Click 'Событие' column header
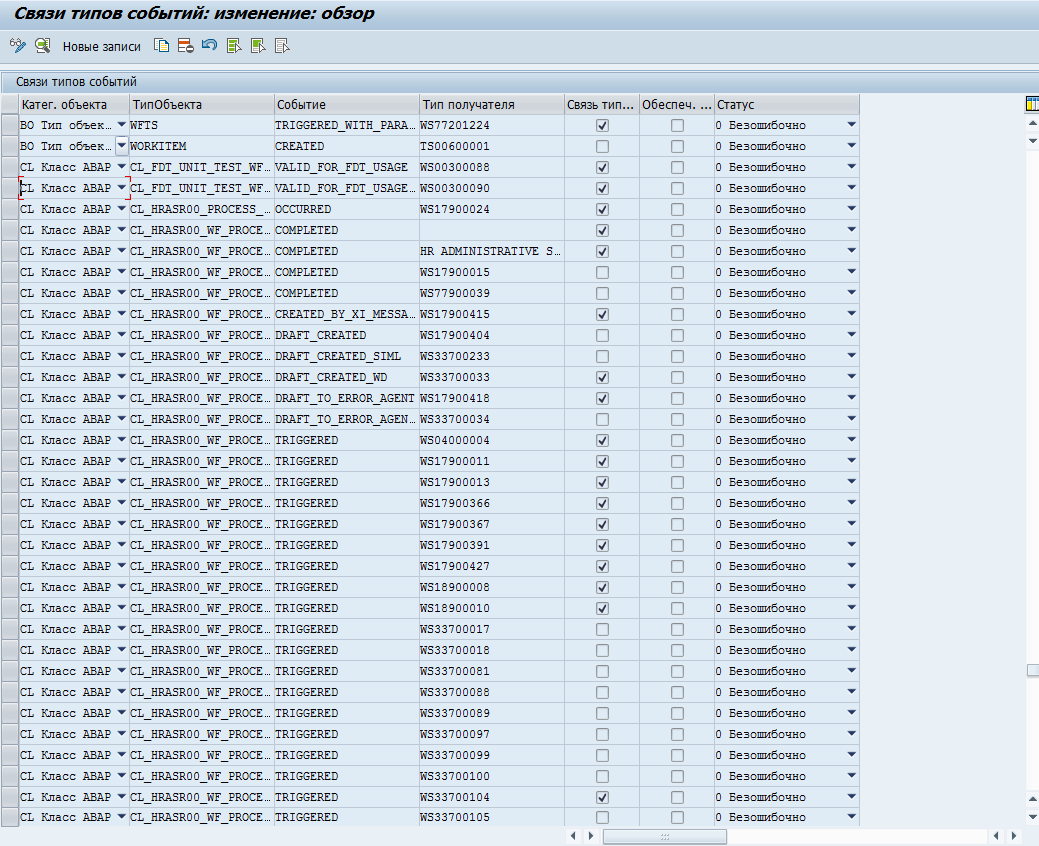 pos(347,104)
